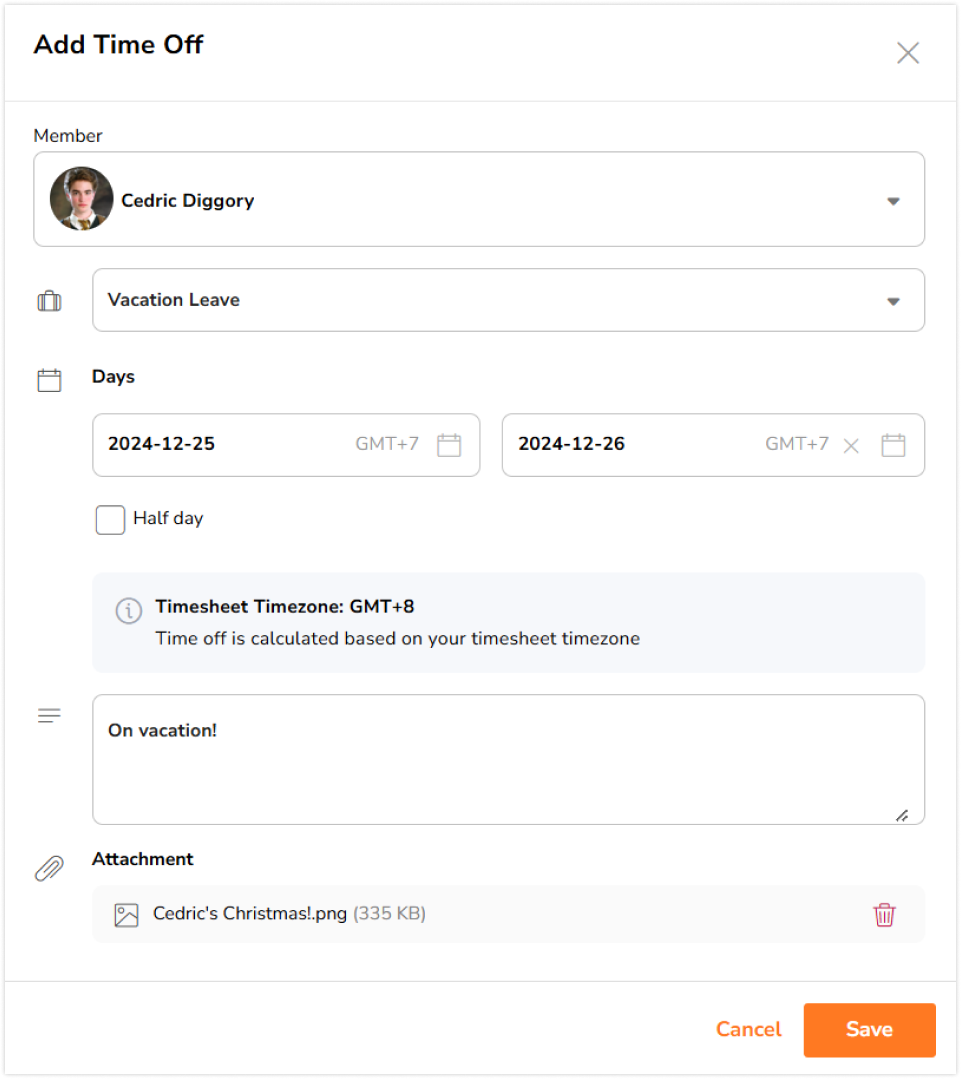Image resolution: width=961 pixels, height=1079 pixels.
Task: Expand the Vacation Leave dropdown arrow
Action: (x=893, y=301)
